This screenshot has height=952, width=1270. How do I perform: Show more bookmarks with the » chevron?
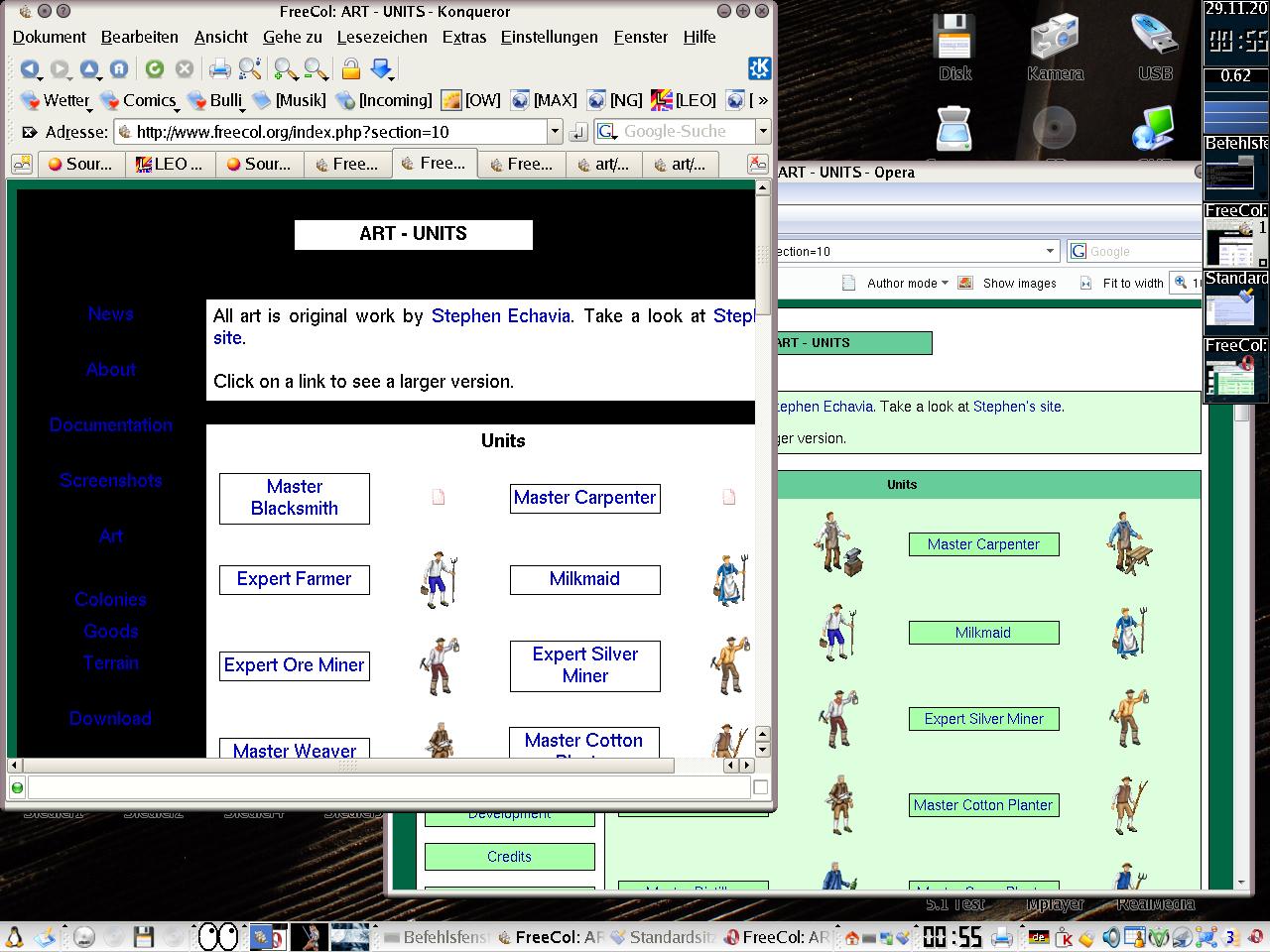(762, 100)
